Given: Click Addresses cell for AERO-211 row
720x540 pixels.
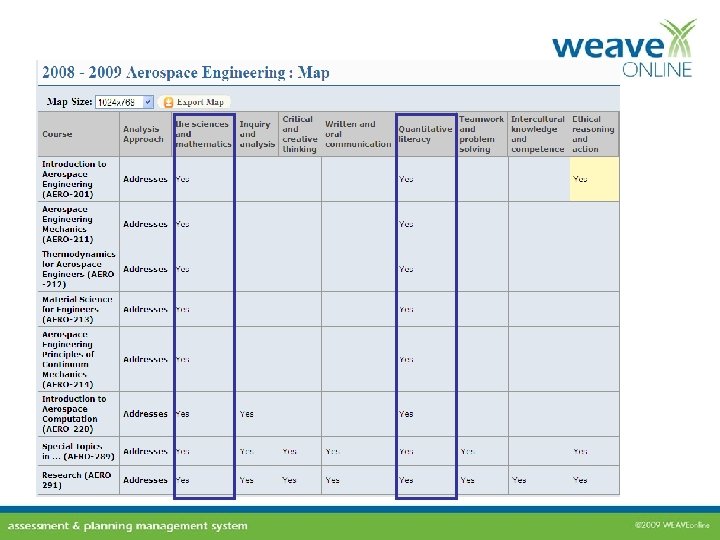Looking at the screenshot, I should [145, 224].
